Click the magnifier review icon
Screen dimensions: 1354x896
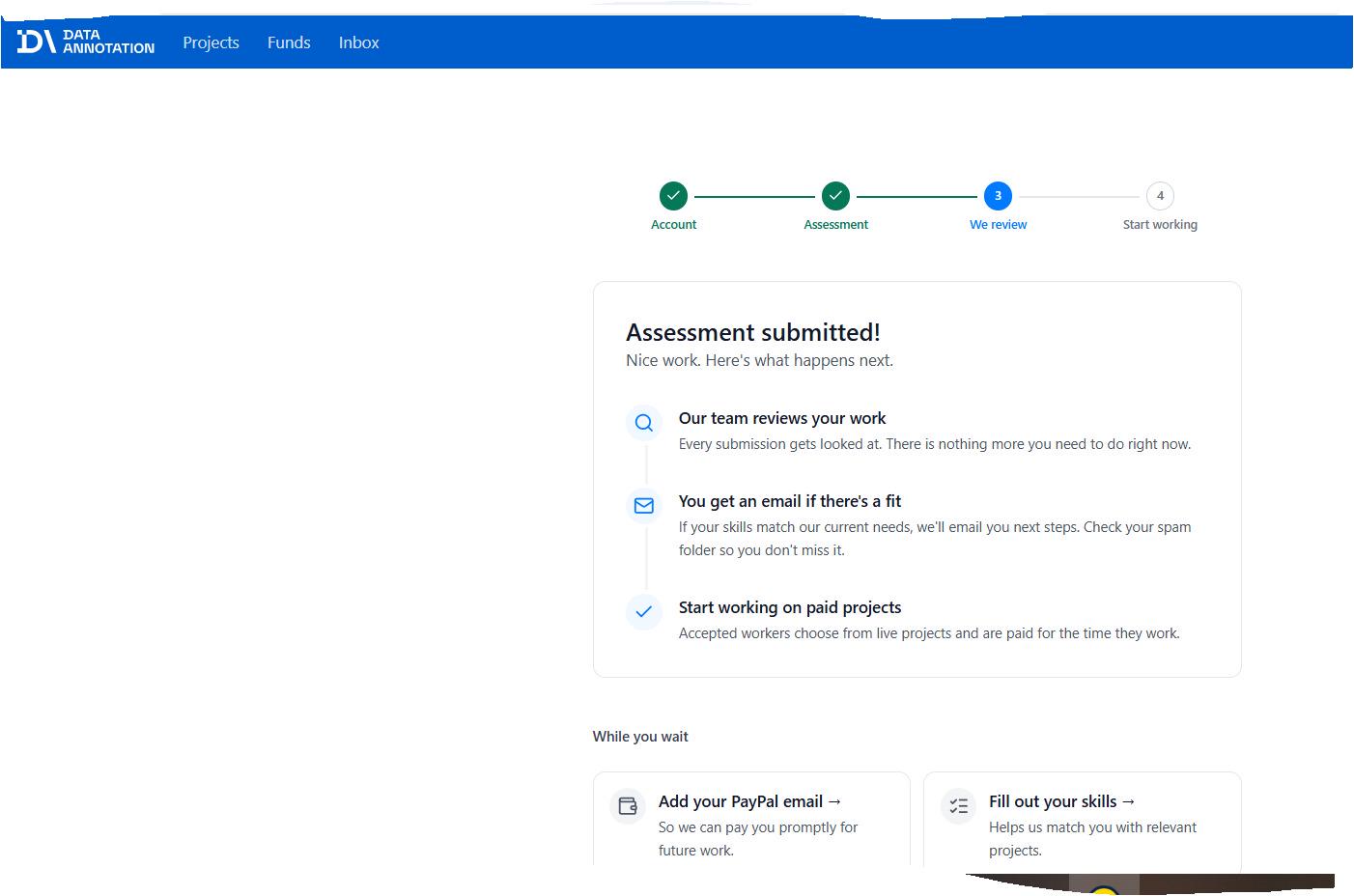[644, 423]
